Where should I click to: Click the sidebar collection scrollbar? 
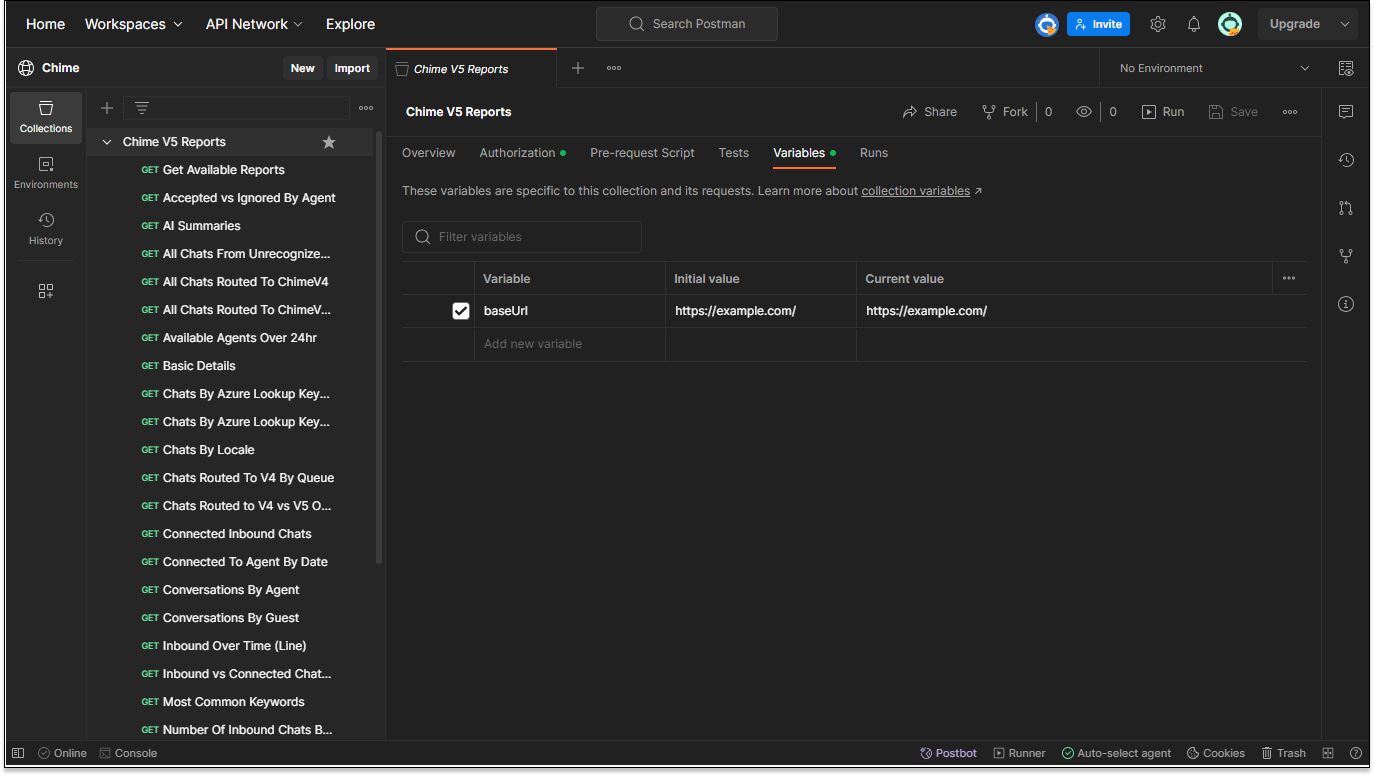379,345
